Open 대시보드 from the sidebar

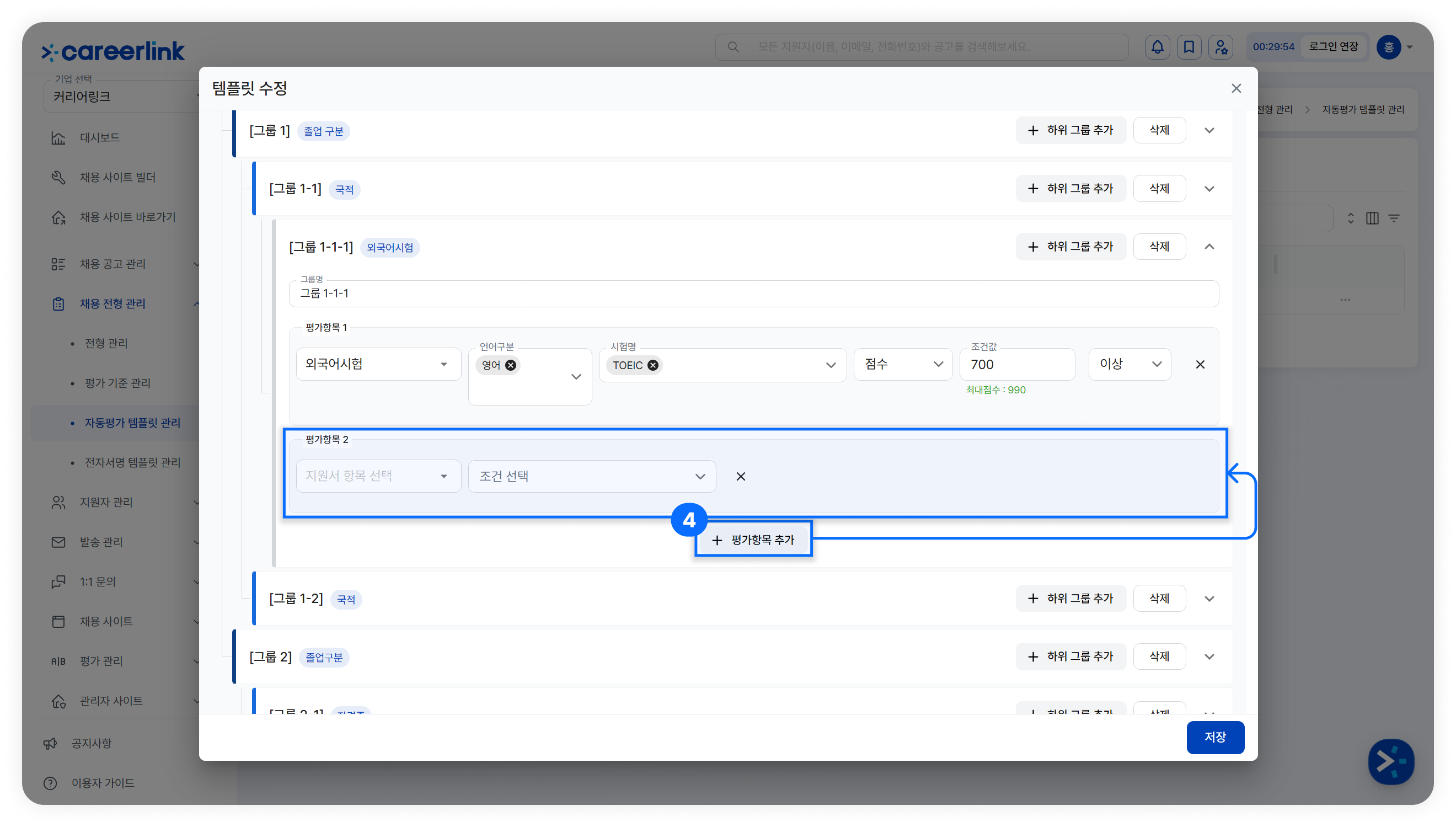click(99, 137)
